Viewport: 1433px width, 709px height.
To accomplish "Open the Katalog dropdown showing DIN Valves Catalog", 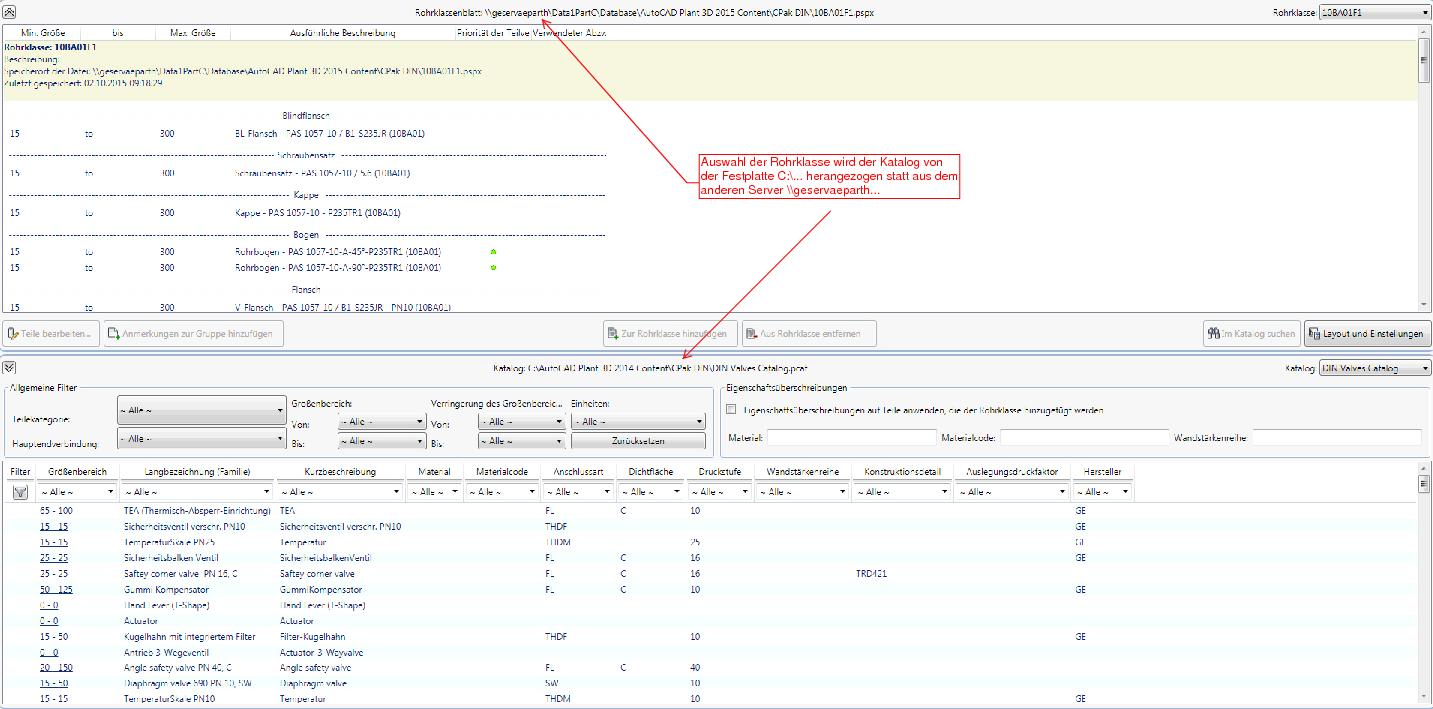I will (1375, 368).
